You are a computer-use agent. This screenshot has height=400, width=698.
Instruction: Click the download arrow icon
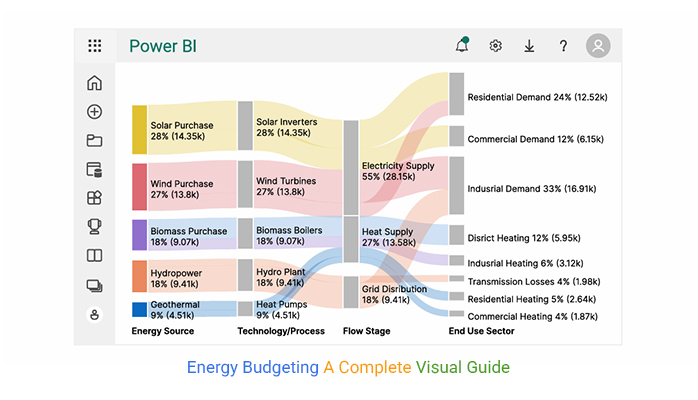(529, 46)
